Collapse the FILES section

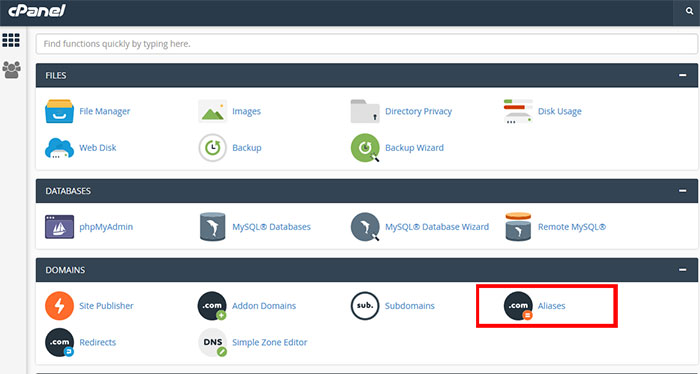coord(683,75)
